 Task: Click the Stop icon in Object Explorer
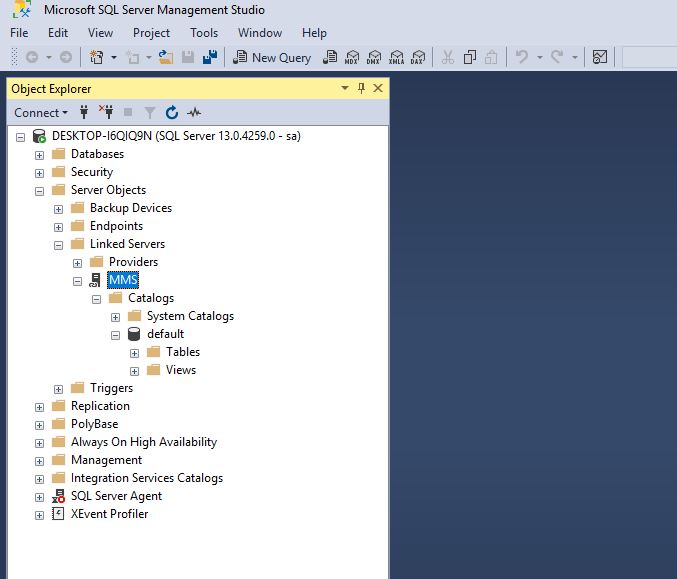[x=128, y=113]
